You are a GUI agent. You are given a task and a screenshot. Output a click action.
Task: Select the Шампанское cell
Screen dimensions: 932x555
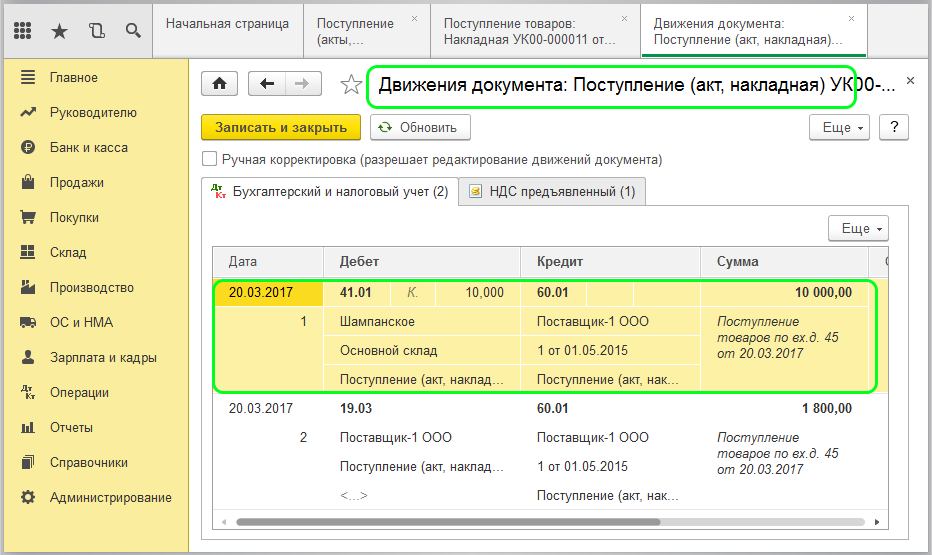422,321
